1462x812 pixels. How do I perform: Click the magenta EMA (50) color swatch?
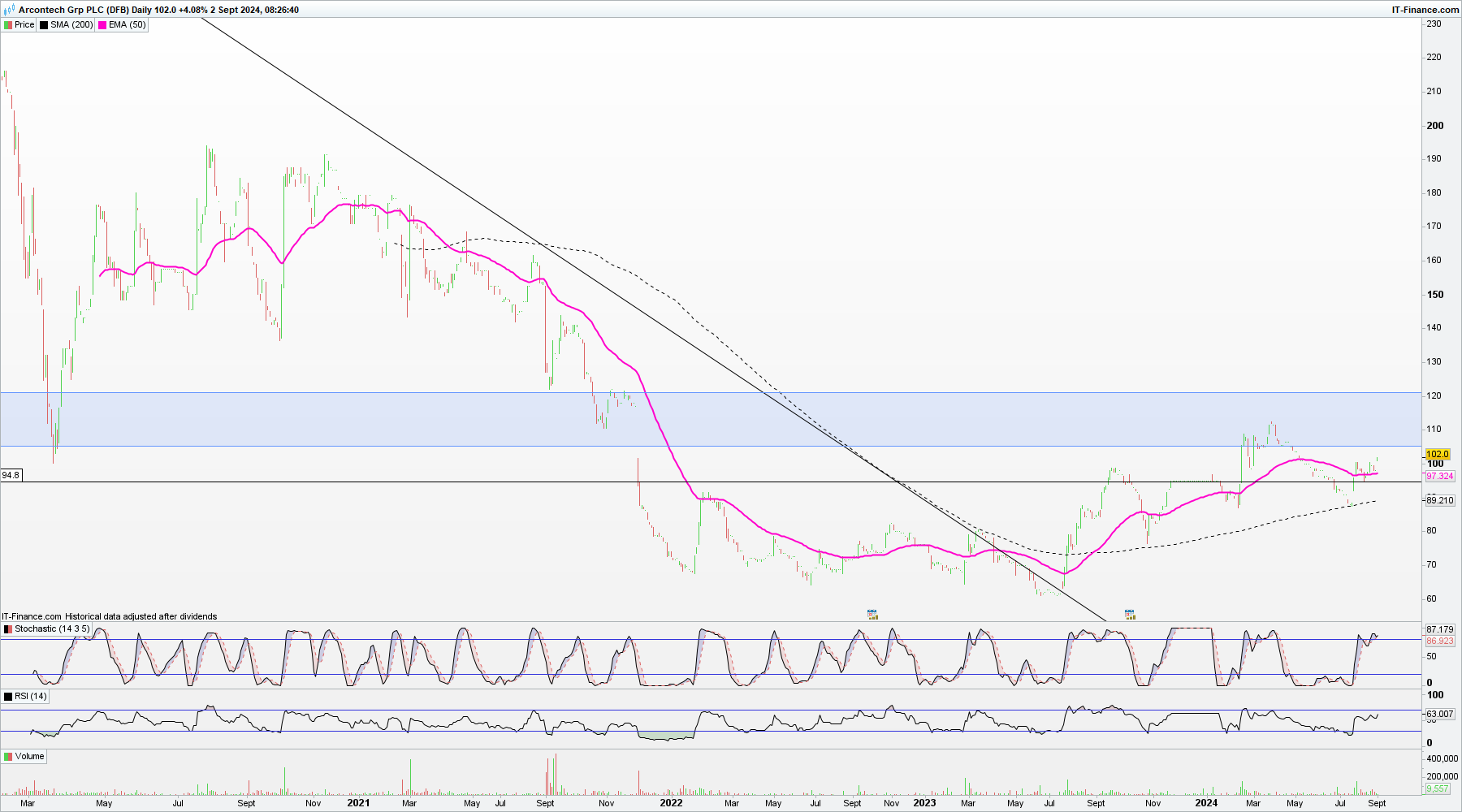click(102, 25)
